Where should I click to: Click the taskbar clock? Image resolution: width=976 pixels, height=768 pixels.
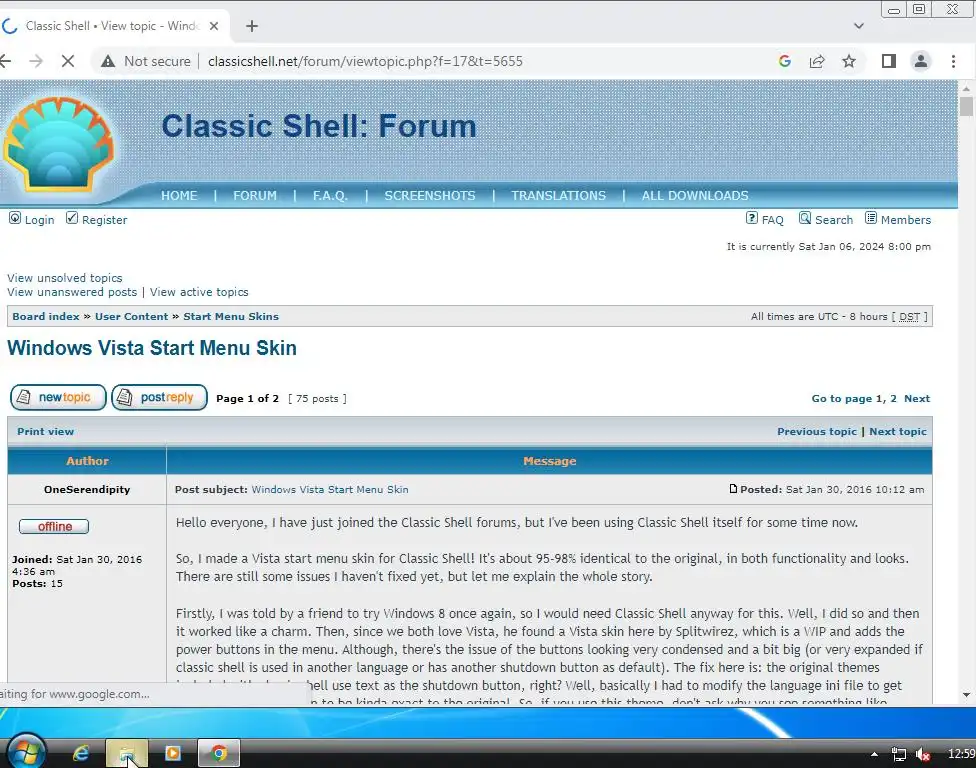[x=961, y=754]
